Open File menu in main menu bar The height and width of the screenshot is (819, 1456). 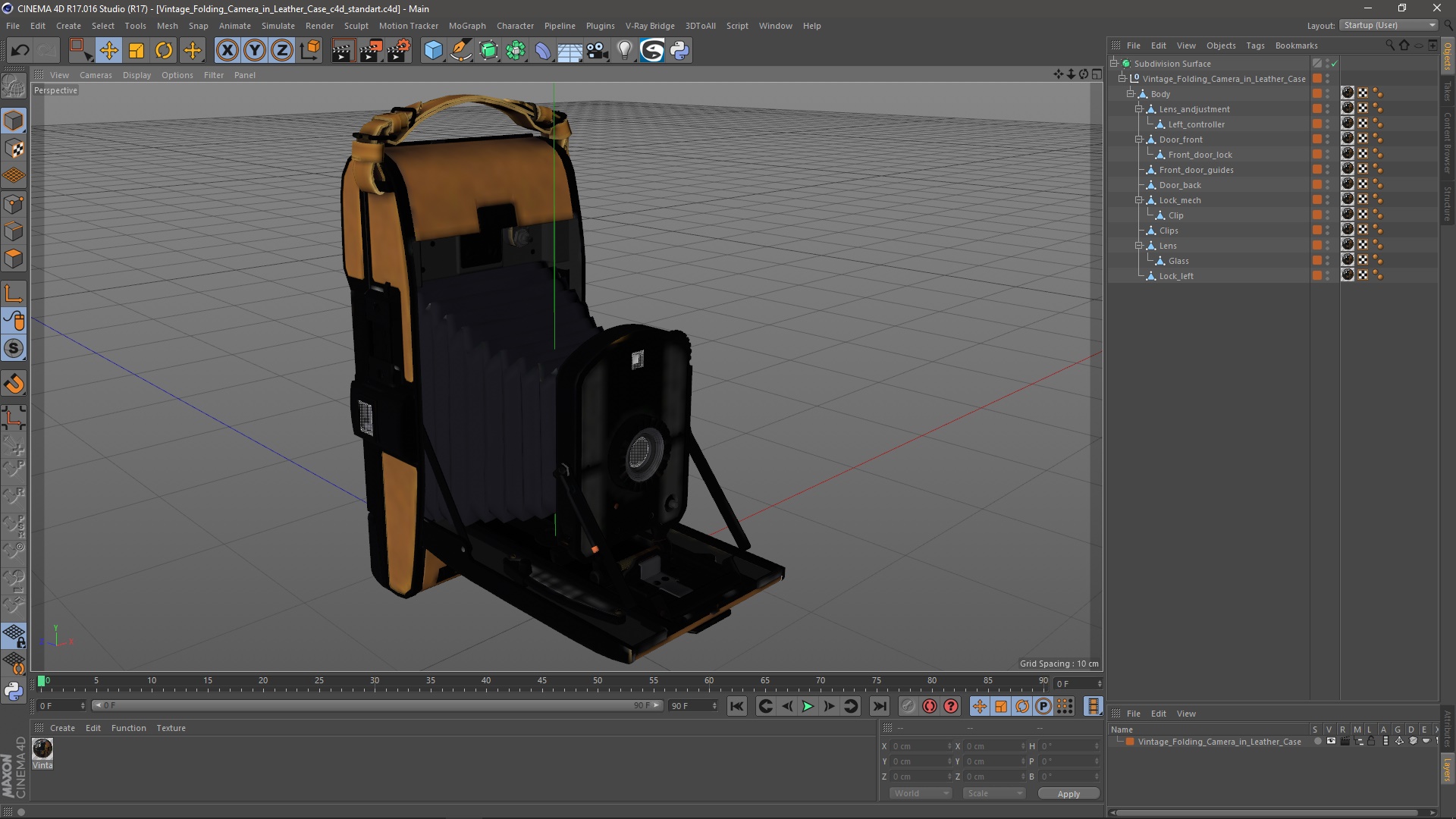pos(13,26)
